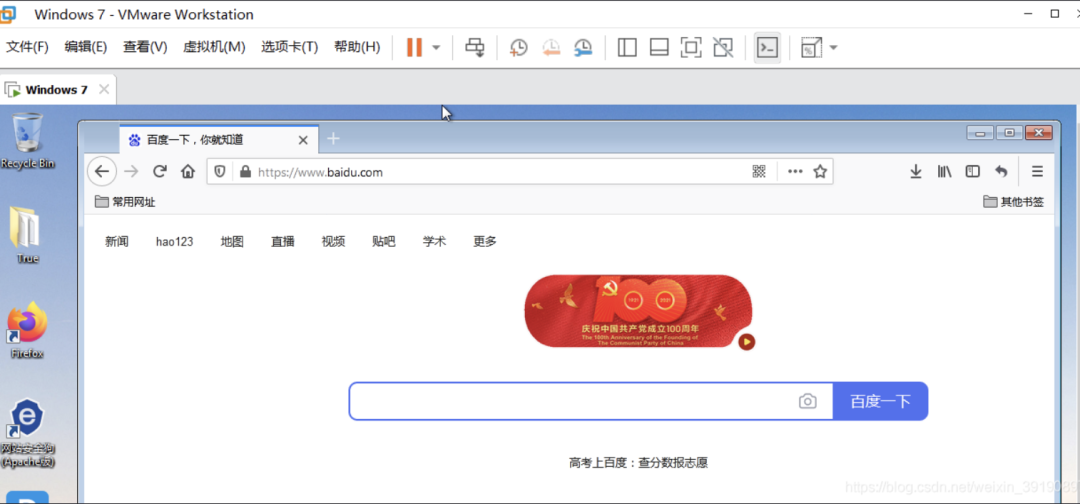Select the 网站安全狗 (Apache版) desktop shortcut

tap(28, 434)
